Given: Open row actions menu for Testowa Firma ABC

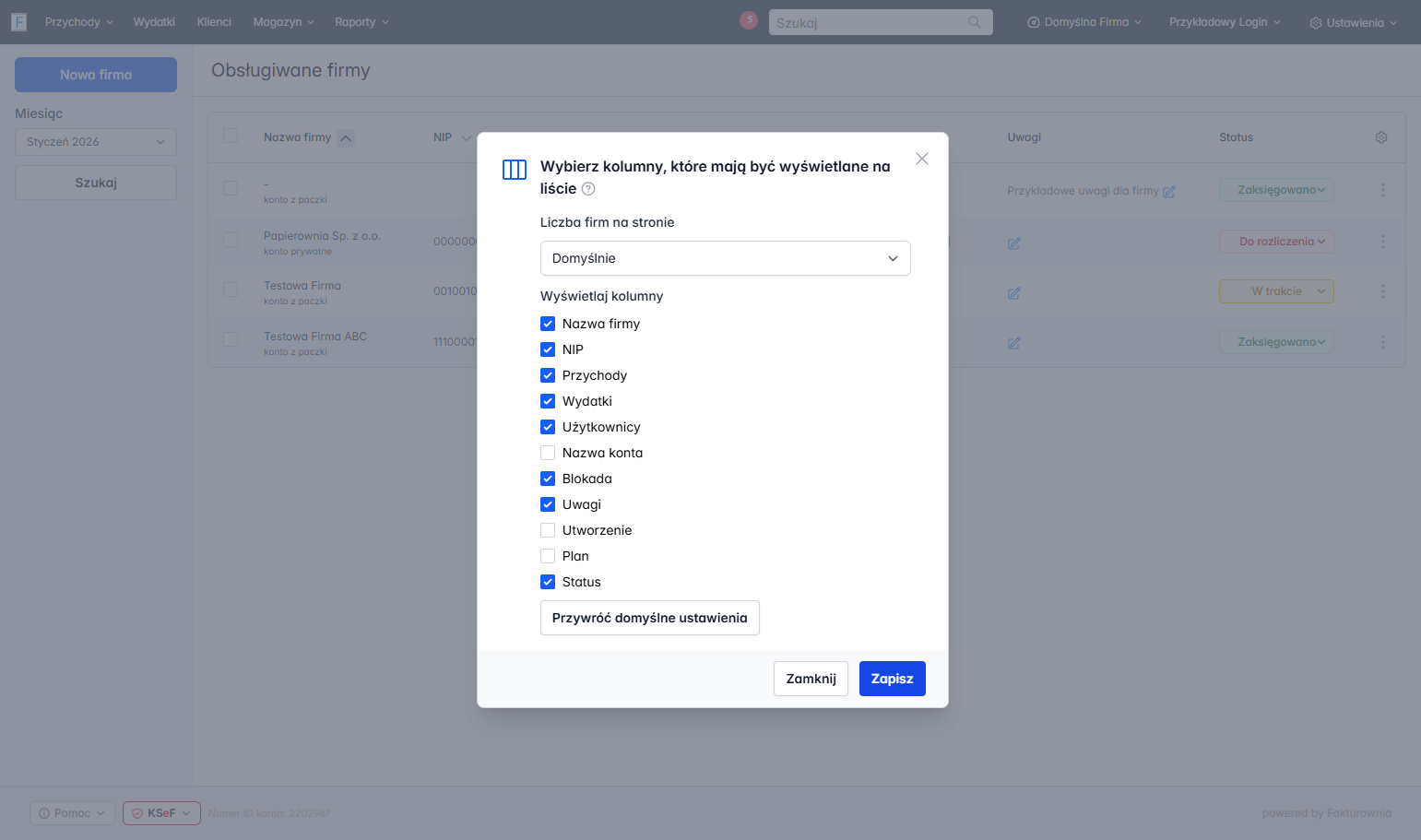Looking at the screenshot, I should click(x=1383, y=342).
